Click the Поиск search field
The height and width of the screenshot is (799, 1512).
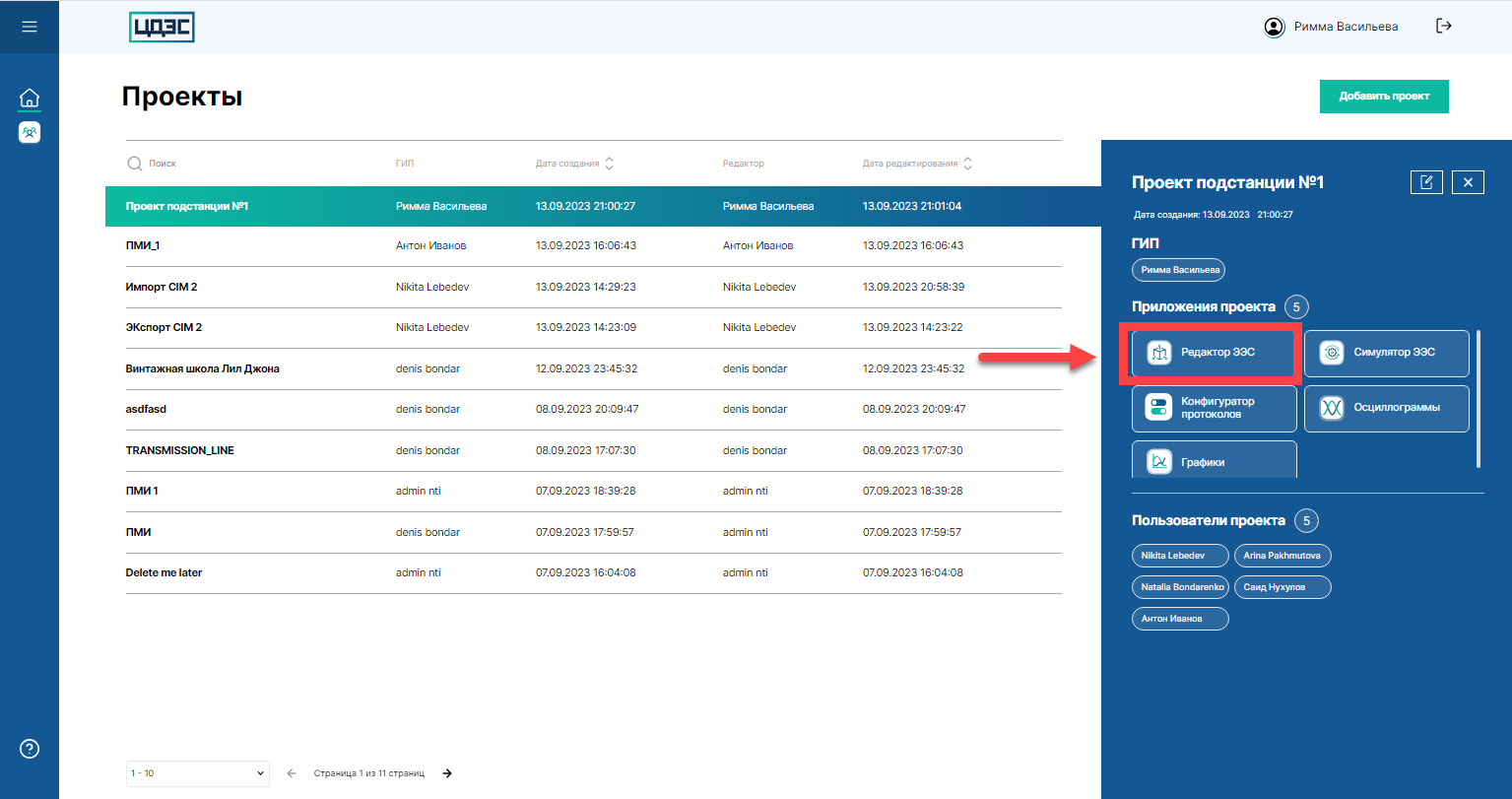(246, 164)
